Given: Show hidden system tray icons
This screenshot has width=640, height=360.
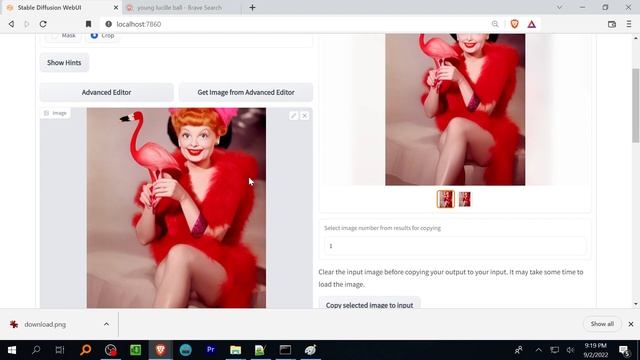Looking at the screenshot, I should [x=538, y=350].
